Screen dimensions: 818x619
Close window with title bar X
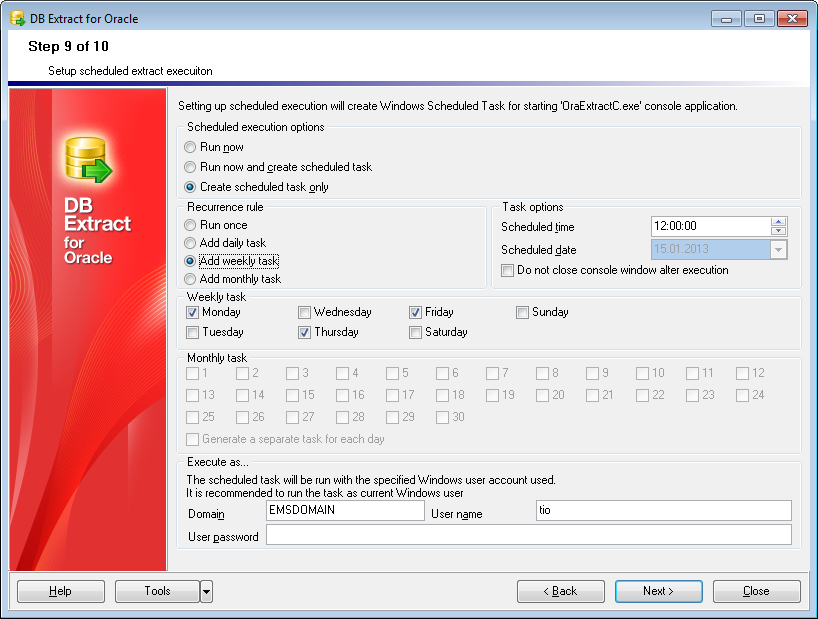[792, 19]
